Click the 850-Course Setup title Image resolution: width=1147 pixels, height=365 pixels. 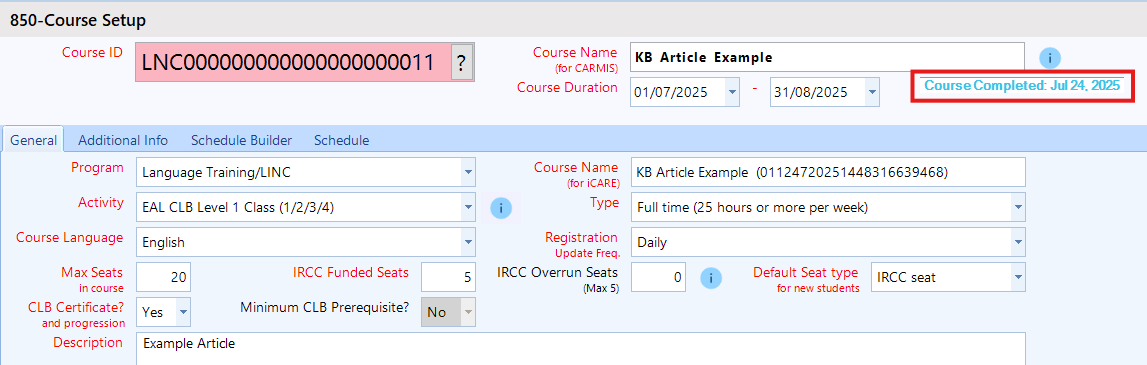pos(78,20)
